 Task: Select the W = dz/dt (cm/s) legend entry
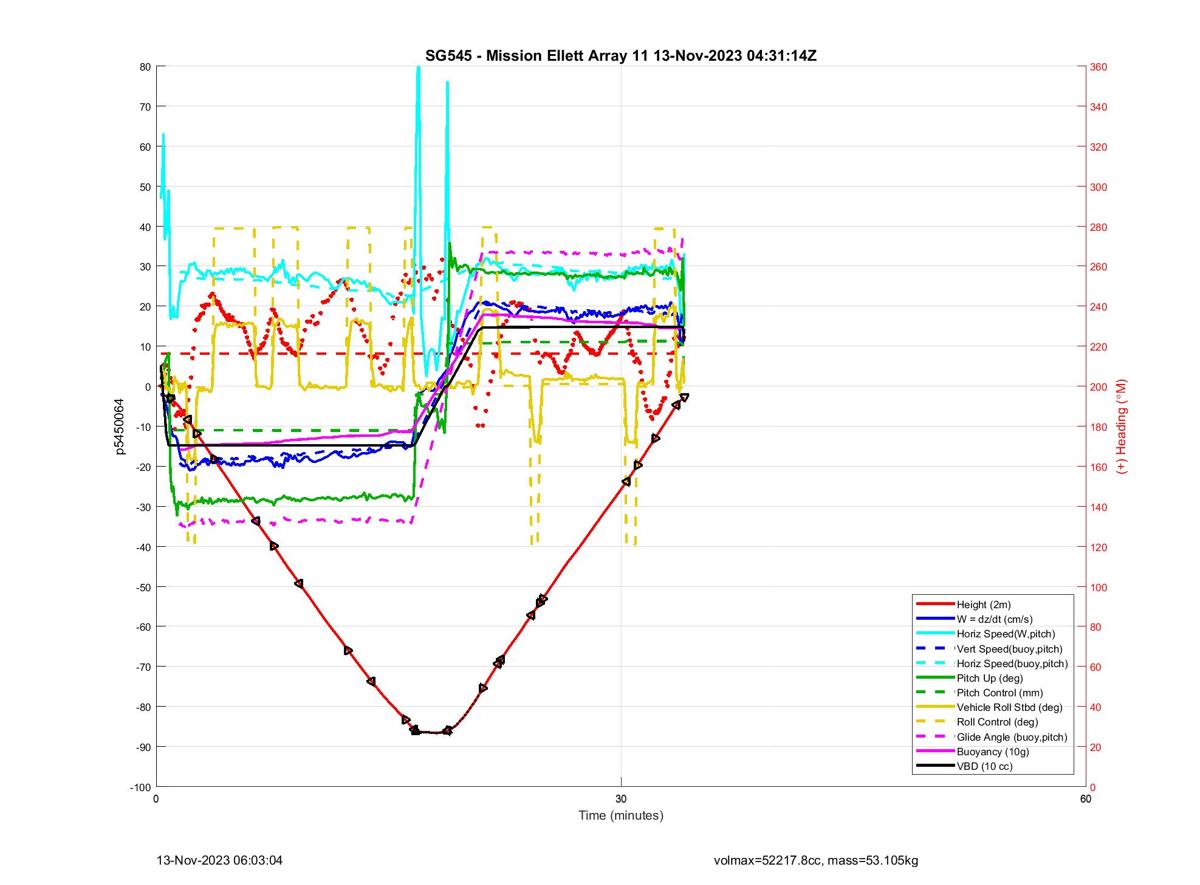pos(996,619)
